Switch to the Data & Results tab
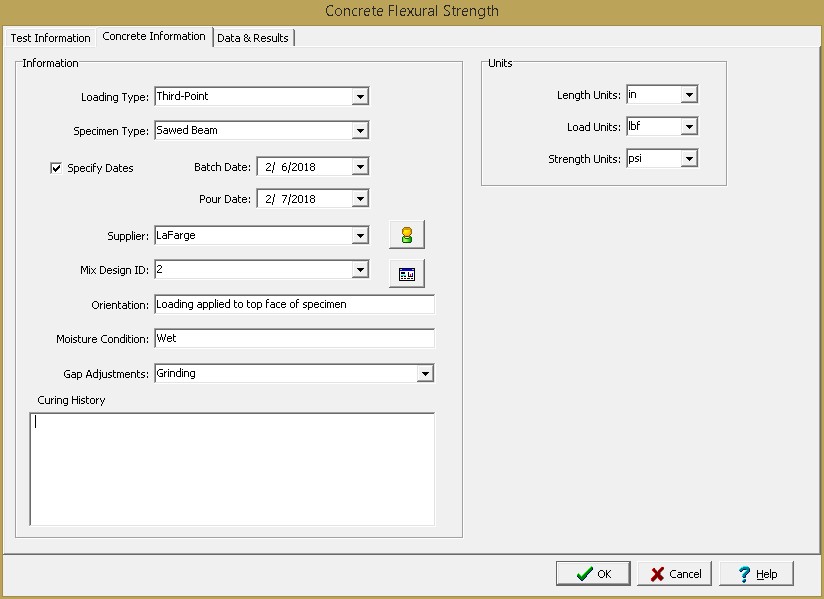Image resolution: width=824 pixels, height=599 pixels. [x=253, y=38]
